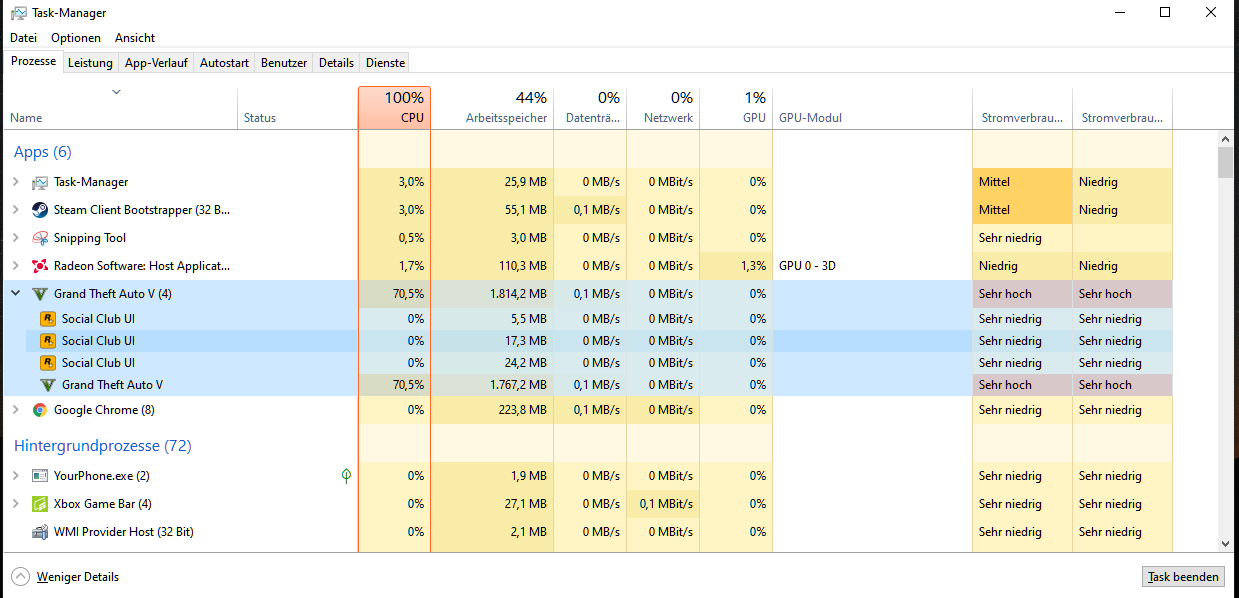Click the YourPhone.exe icon
Image resolution: width=1239 pixels, height=598 pixels.
coord(40,476)
